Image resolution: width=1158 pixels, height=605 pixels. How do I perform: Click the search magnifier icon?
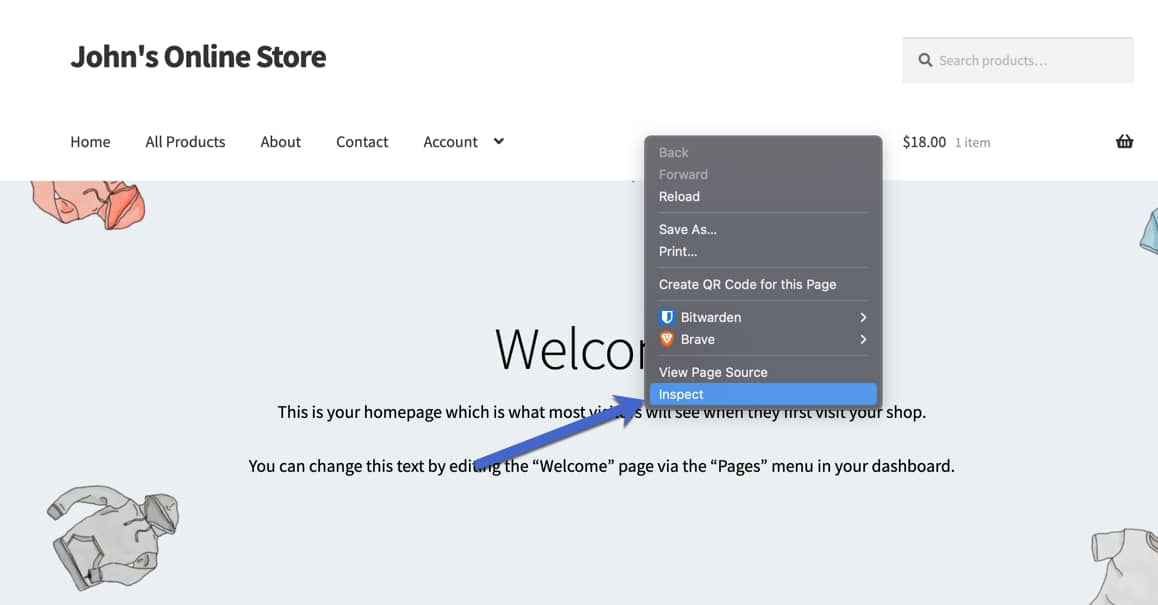tap(925, 60)
